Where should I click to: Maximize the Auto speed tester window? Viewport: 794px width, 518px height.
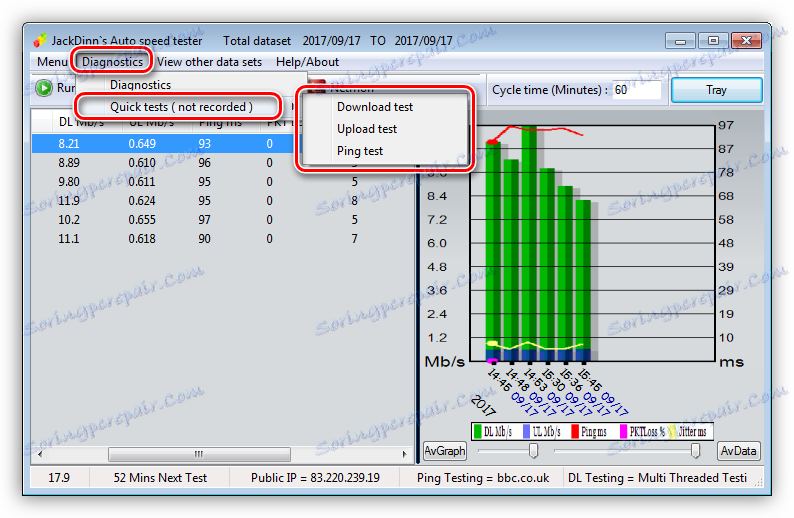pos(713,41)
